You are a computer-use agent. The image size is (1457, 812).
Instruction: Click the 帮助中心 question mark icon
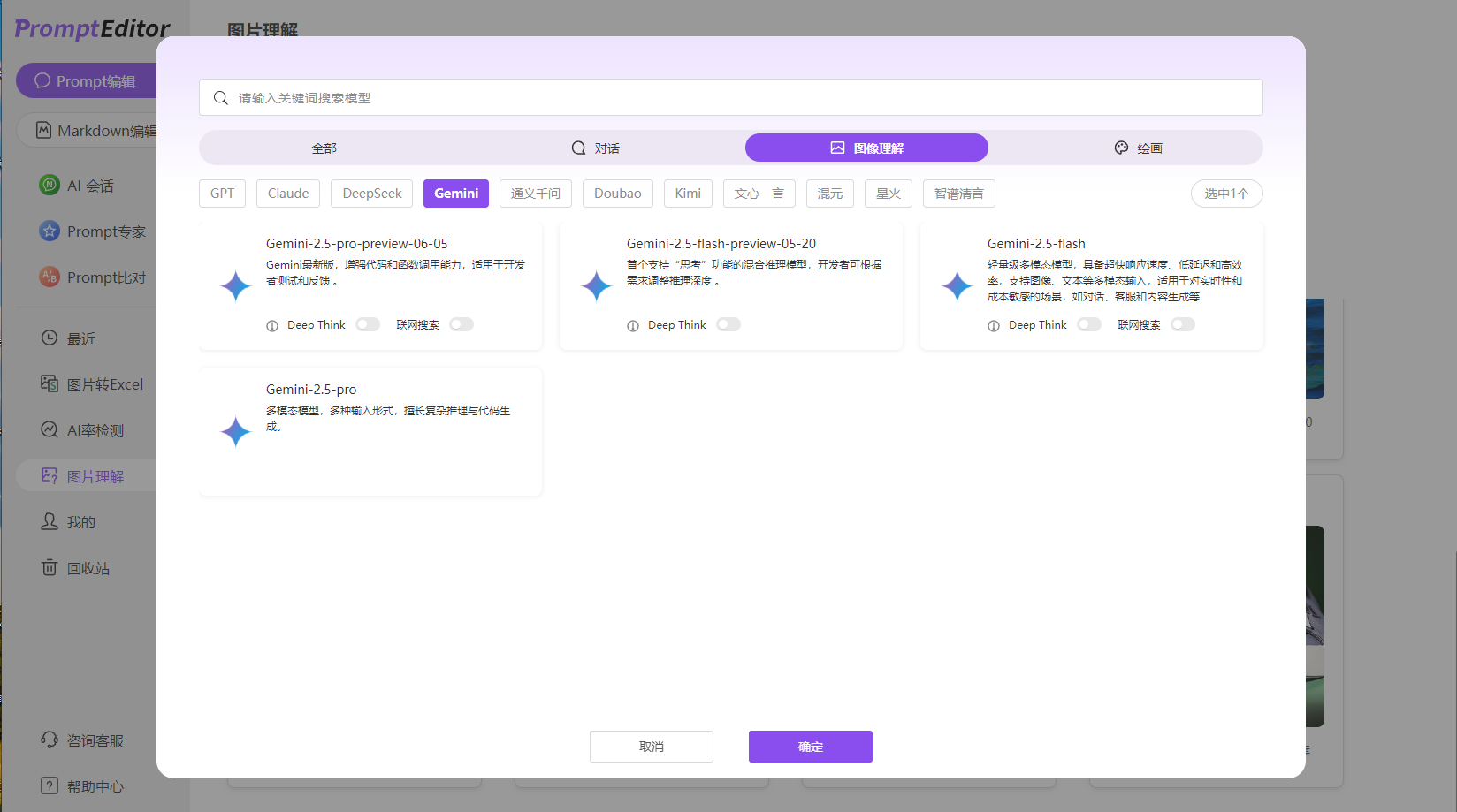[50, 785]
